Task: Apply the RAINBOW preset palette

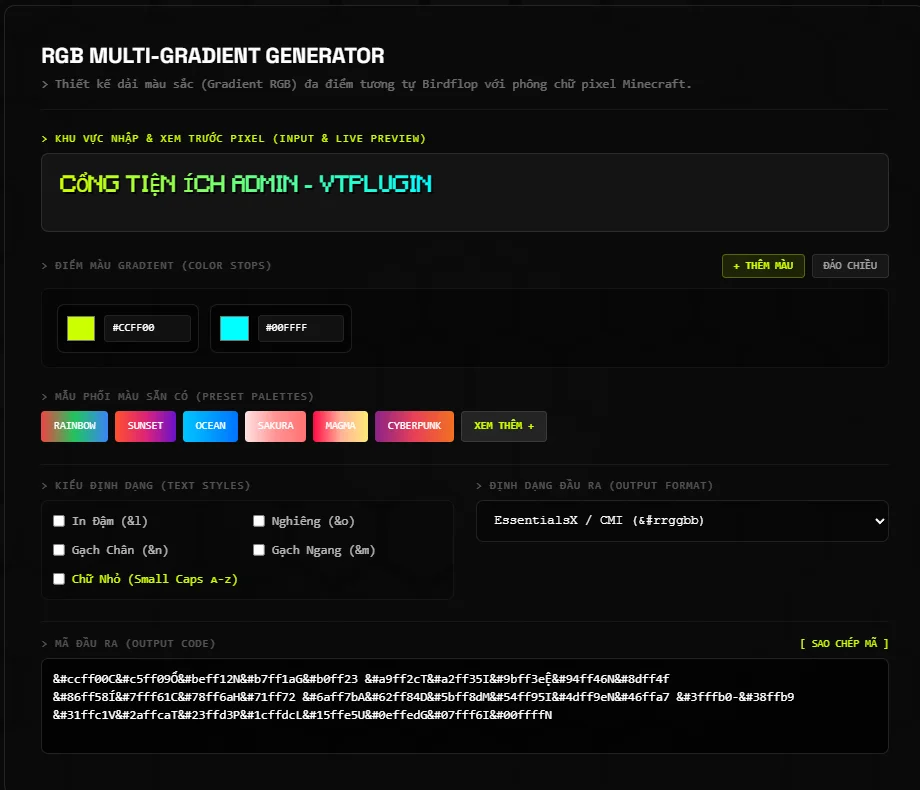Action: pyautogui.click(x=75, y=426)
